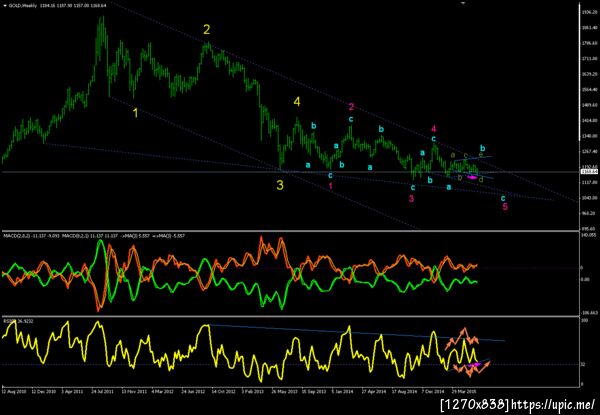Select the olive d label below the triangle
The height and width of the screenshot is (415, 600).
point(481,179)
